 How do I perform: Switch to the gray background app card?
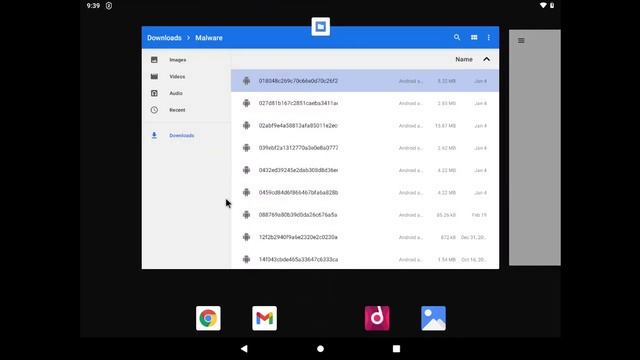(535, 147)
